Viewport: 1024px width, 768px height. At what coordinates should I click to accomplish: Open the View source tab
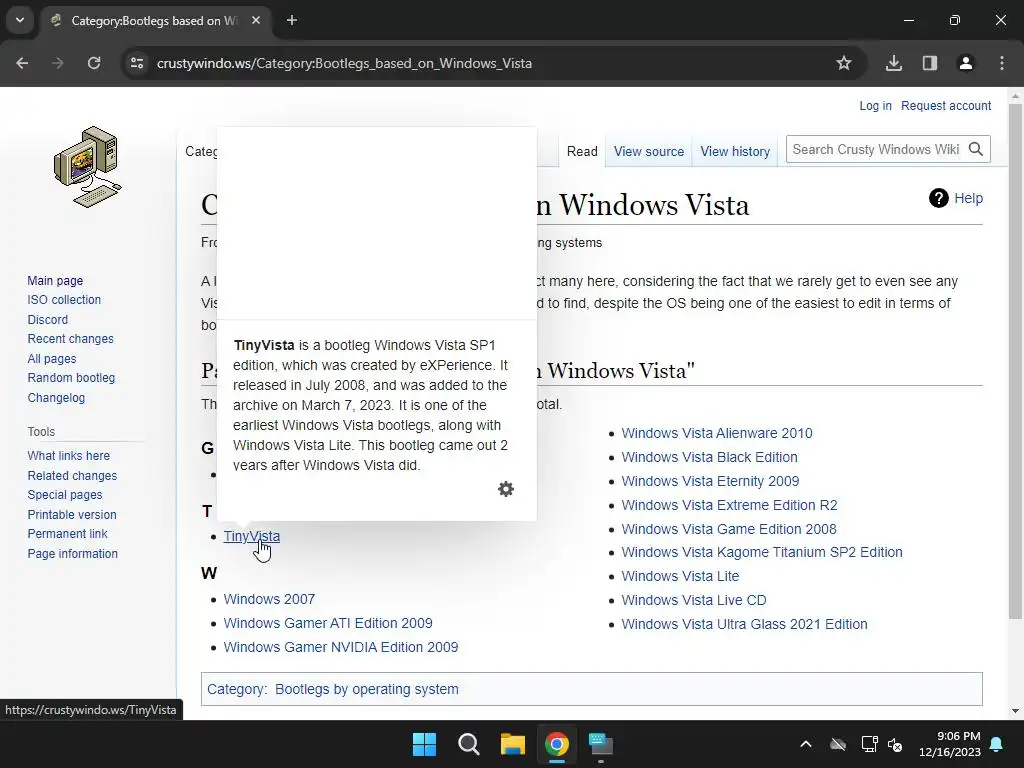[648, 152]
